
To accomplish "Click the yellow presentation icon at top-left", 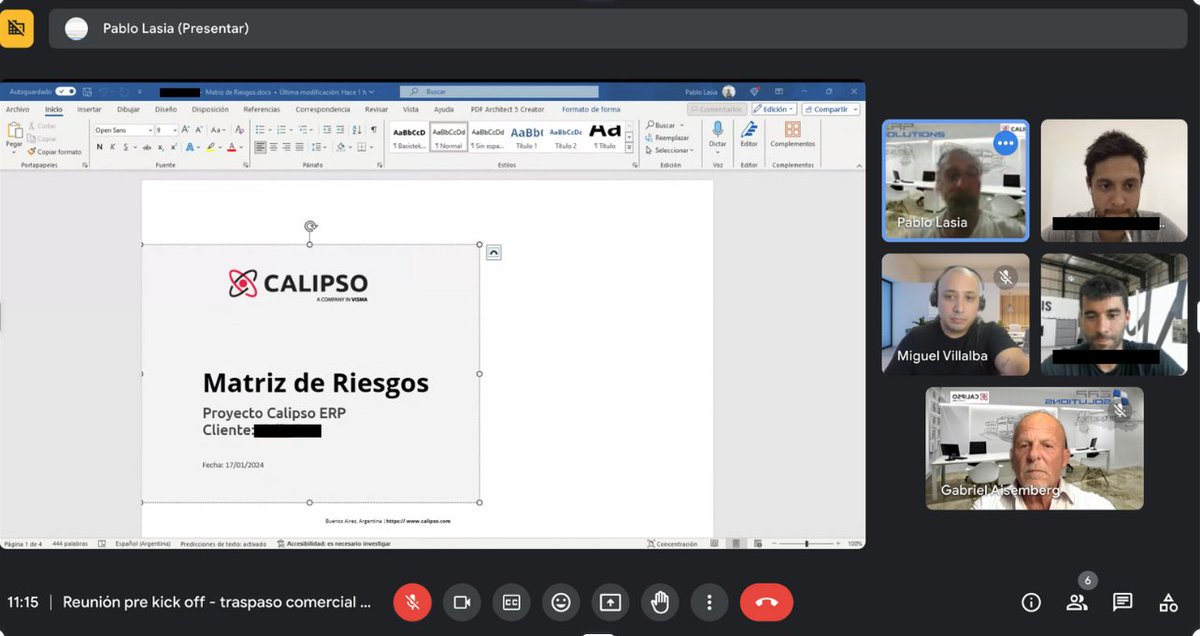I will coord(16,28).
